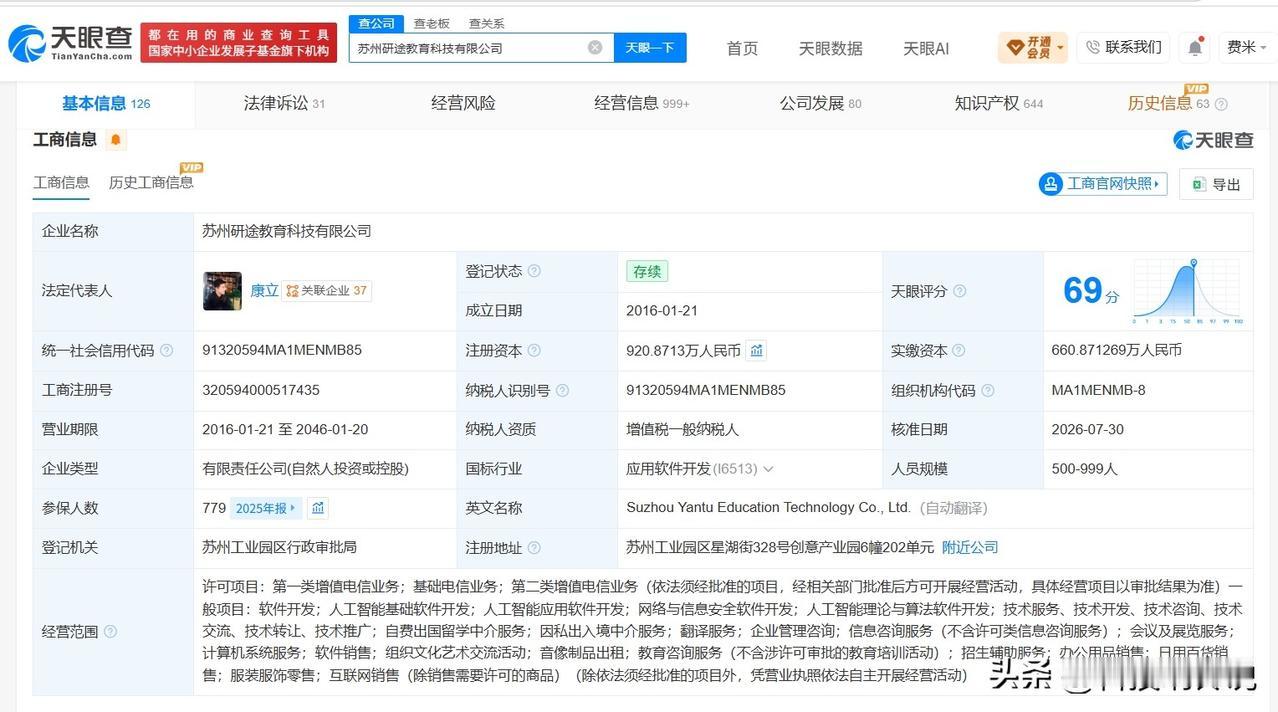
Task: Click approval date 2026-07-30
Action: tap(1088, 429)
